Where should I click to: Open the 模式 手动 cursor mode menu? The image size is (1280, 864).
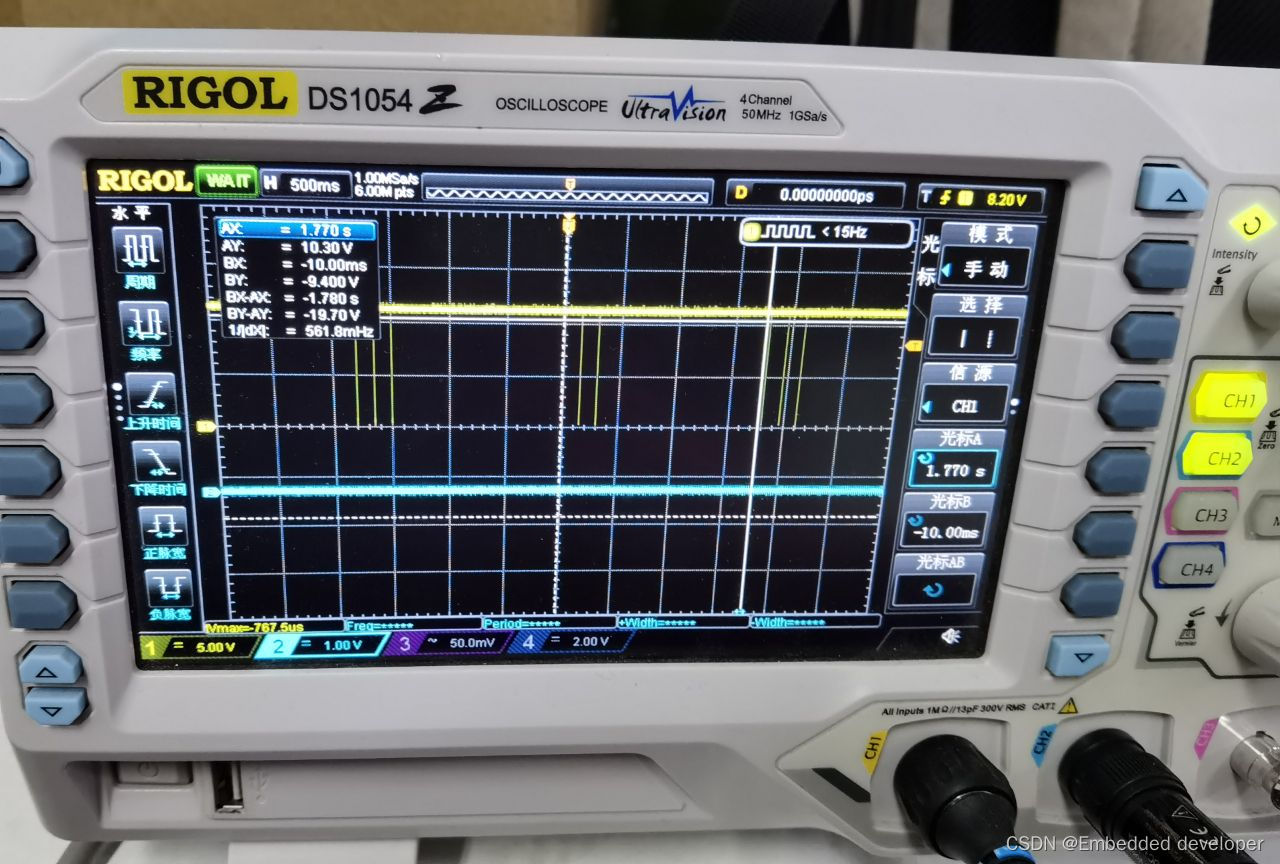tap(988, 255)
